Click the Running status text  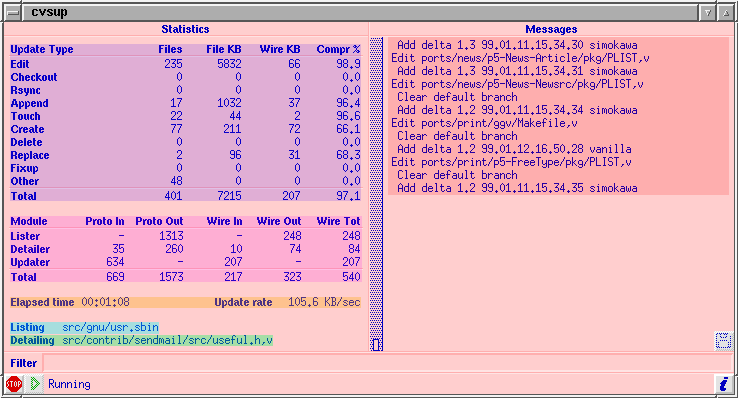(x=69, y=384)
